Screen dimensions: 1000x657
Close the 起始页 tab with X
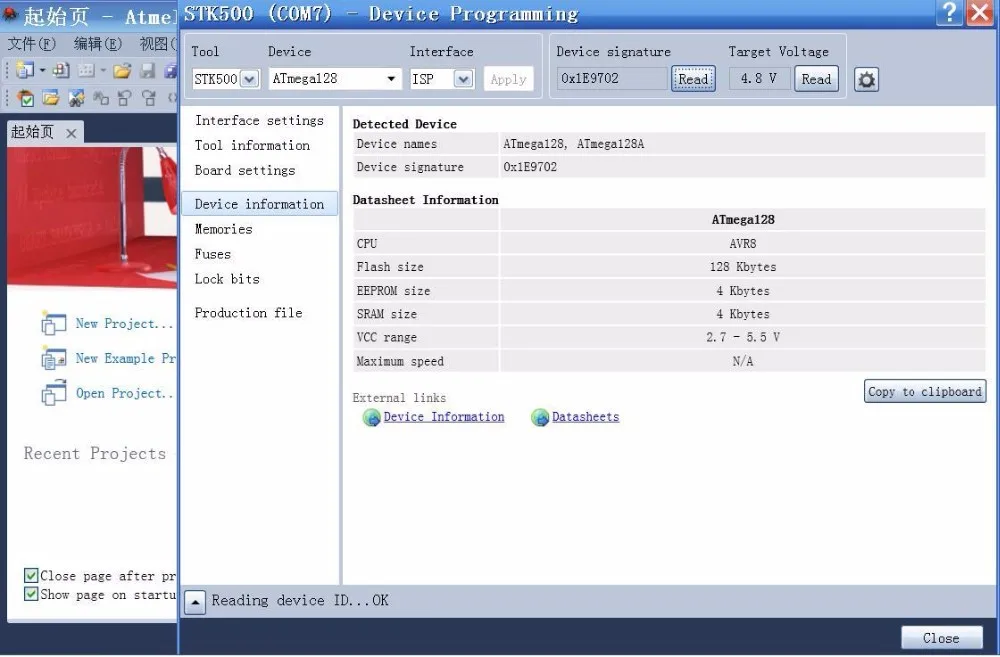[71, 133]
